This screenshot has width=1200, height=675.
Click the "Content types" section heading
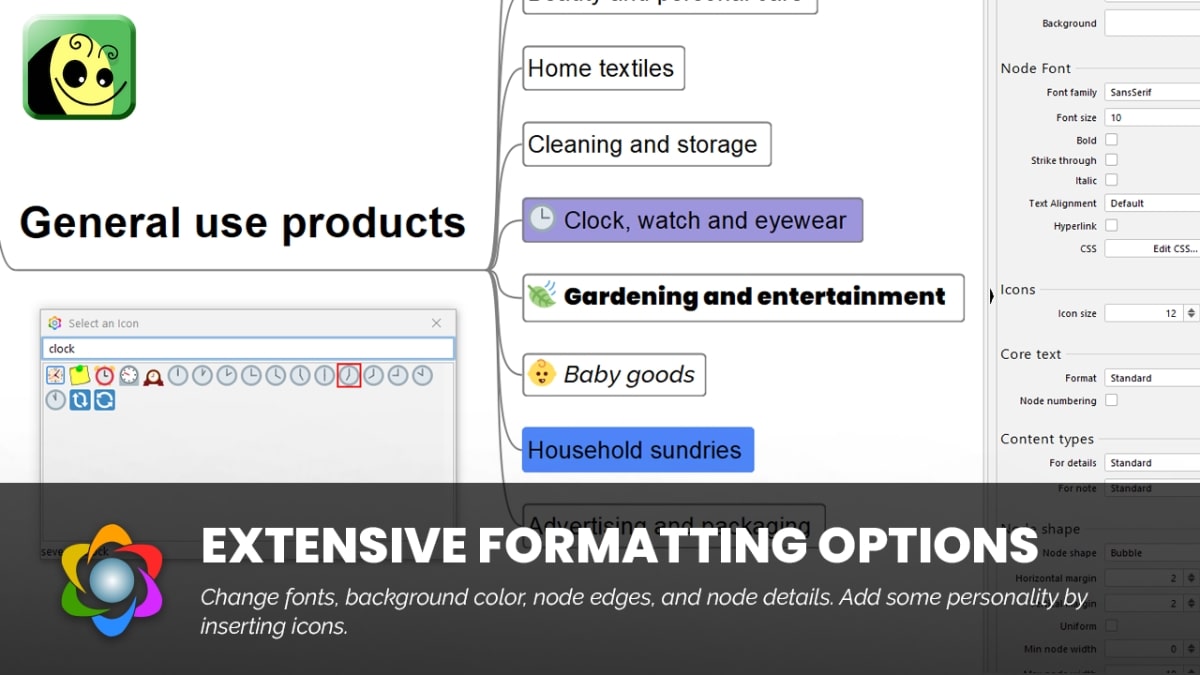pos(1047,439)
